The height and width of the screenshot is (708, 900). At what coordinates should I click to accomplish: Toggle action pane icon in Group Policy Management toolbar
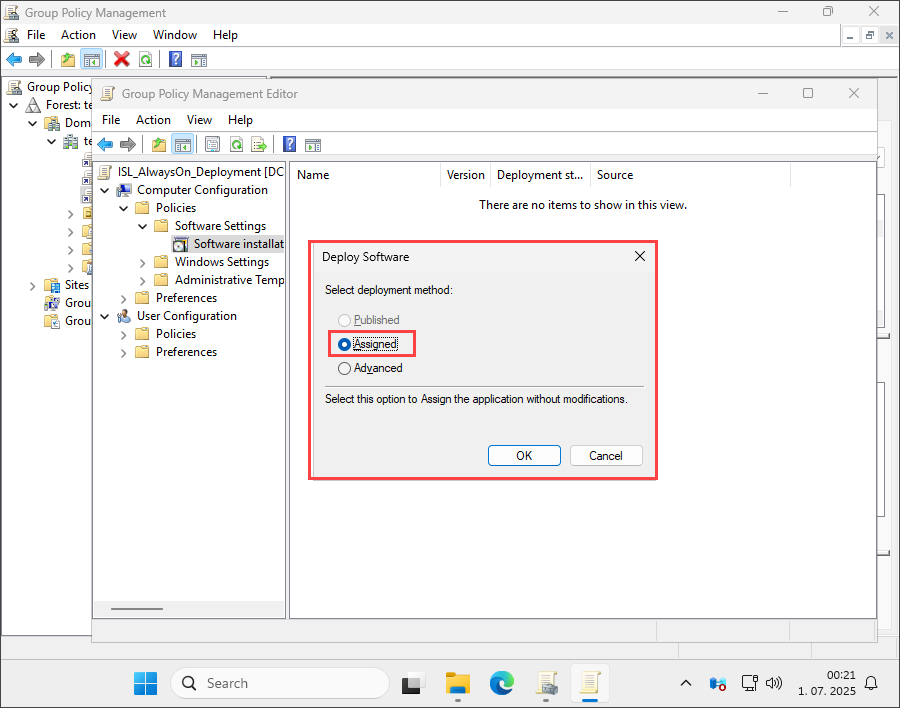pyautogui.click(x=199, y=60)
